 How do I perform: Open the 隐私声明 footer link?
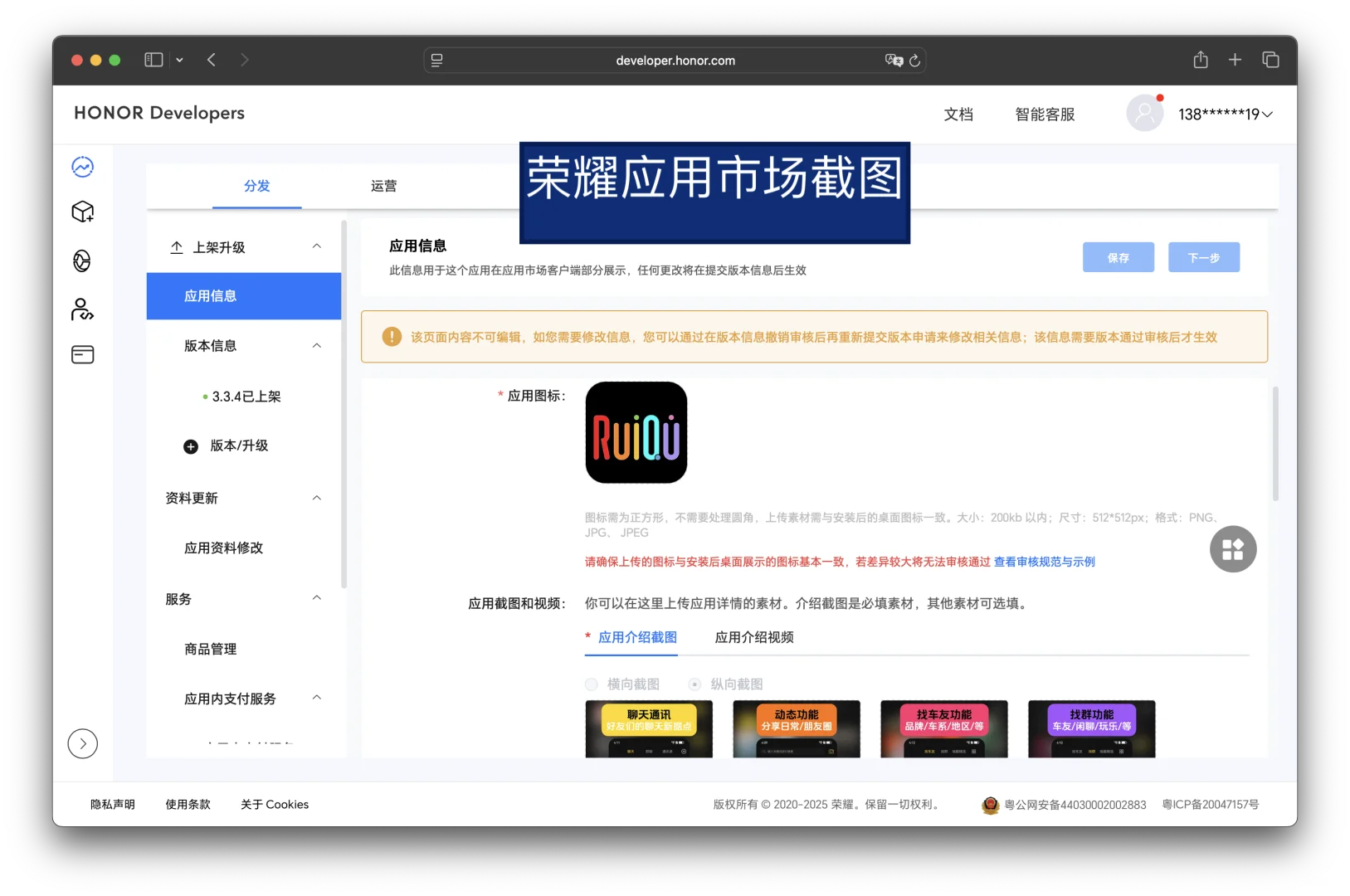(x=113, y=805)
